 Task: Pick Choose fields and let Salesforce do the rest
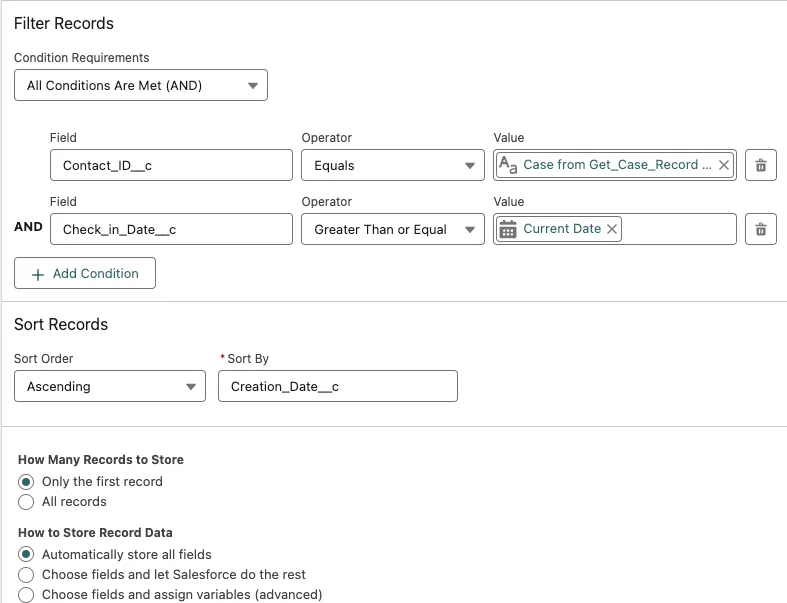27,575
